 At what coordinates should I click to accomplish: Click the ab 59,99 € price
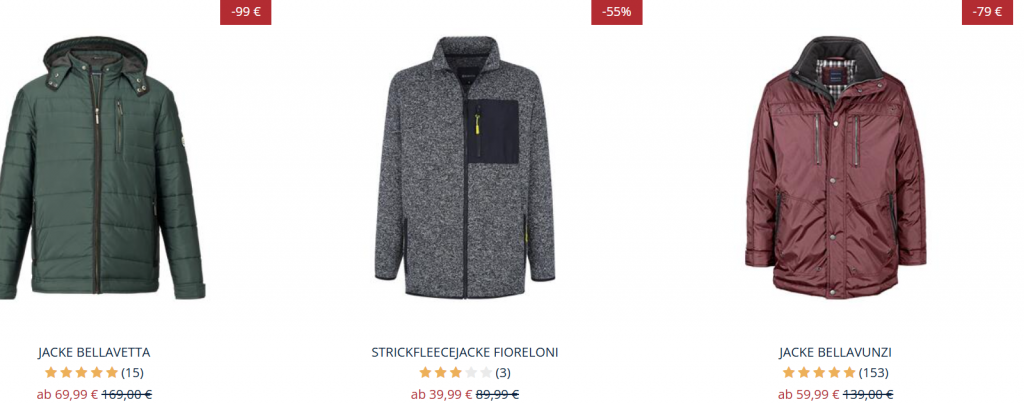pyautogui.click(x=808, y=394)
